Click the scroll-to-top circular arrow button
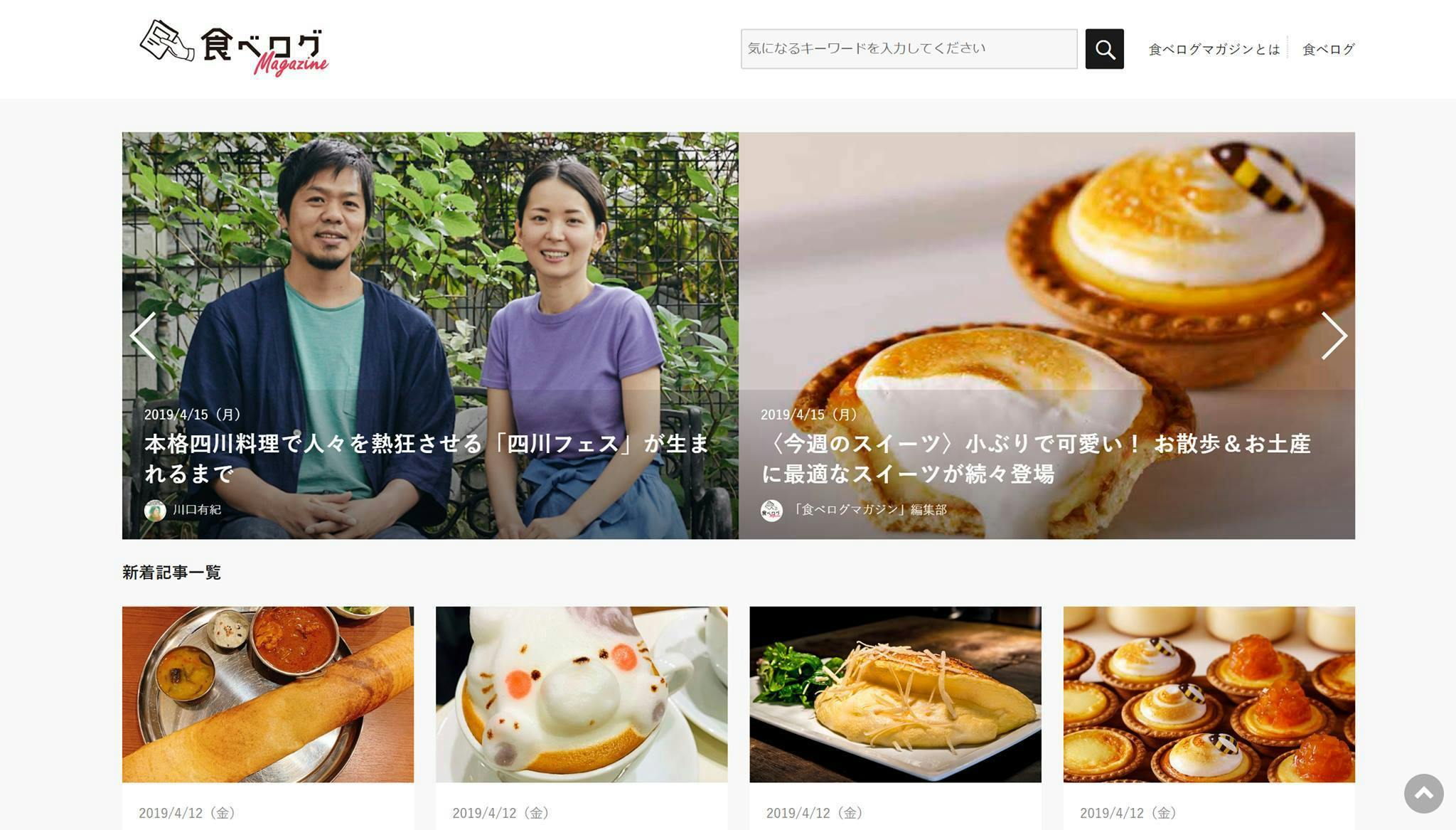Viewport: 1456px width, 830px height. pos(1423,793)
